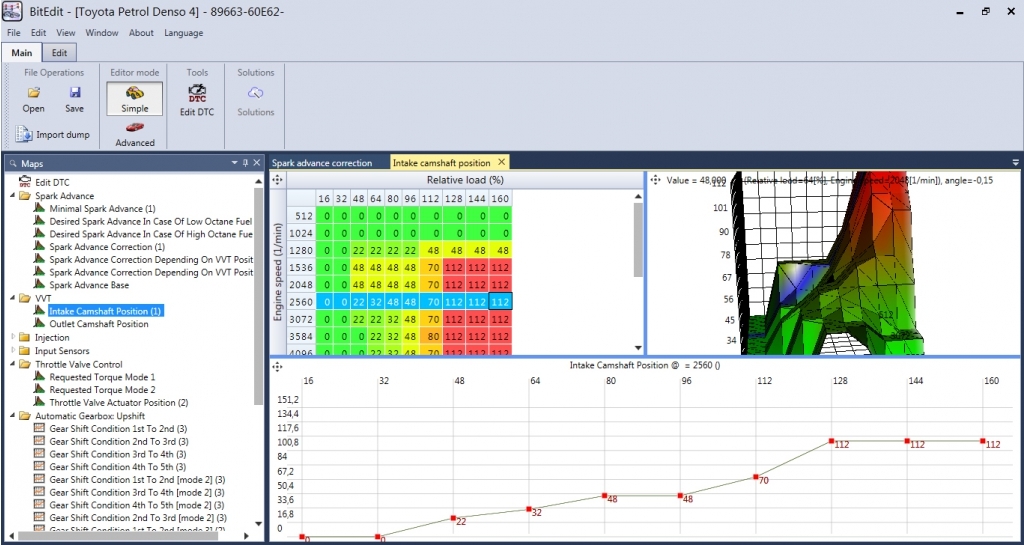Click graph point 22 at load 48
Viewport: 1024px width, 545px height.
coord(453,518)
